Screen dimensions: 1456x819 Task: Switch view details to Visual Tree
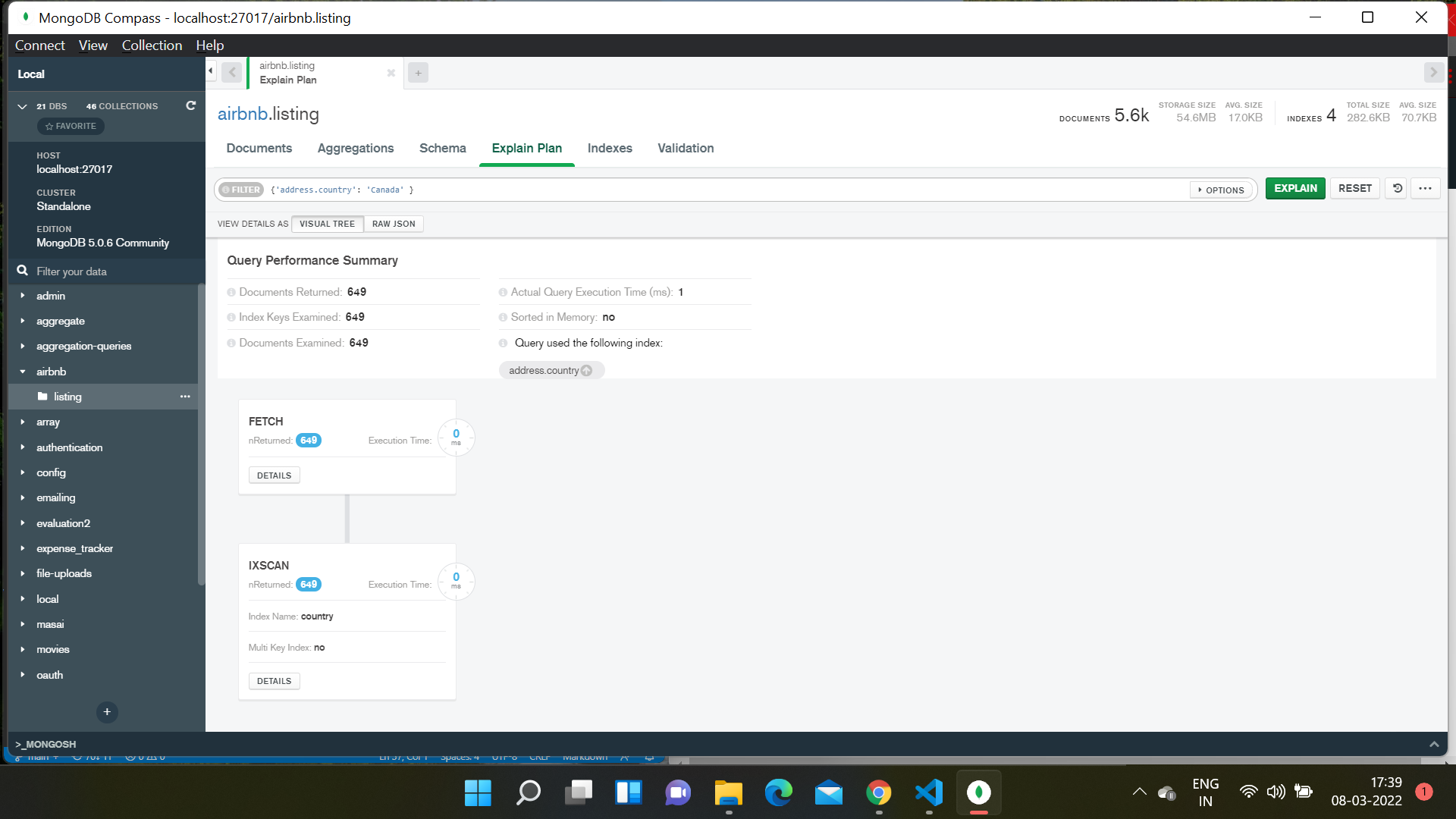(327, 224)
